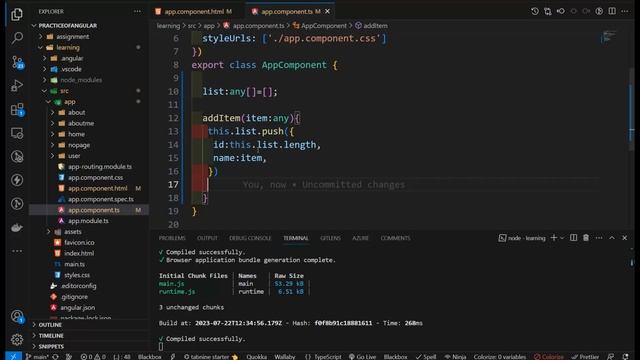Open GITLENS panel tab
This screenshot has height=360, width=640.
[330, 238]
